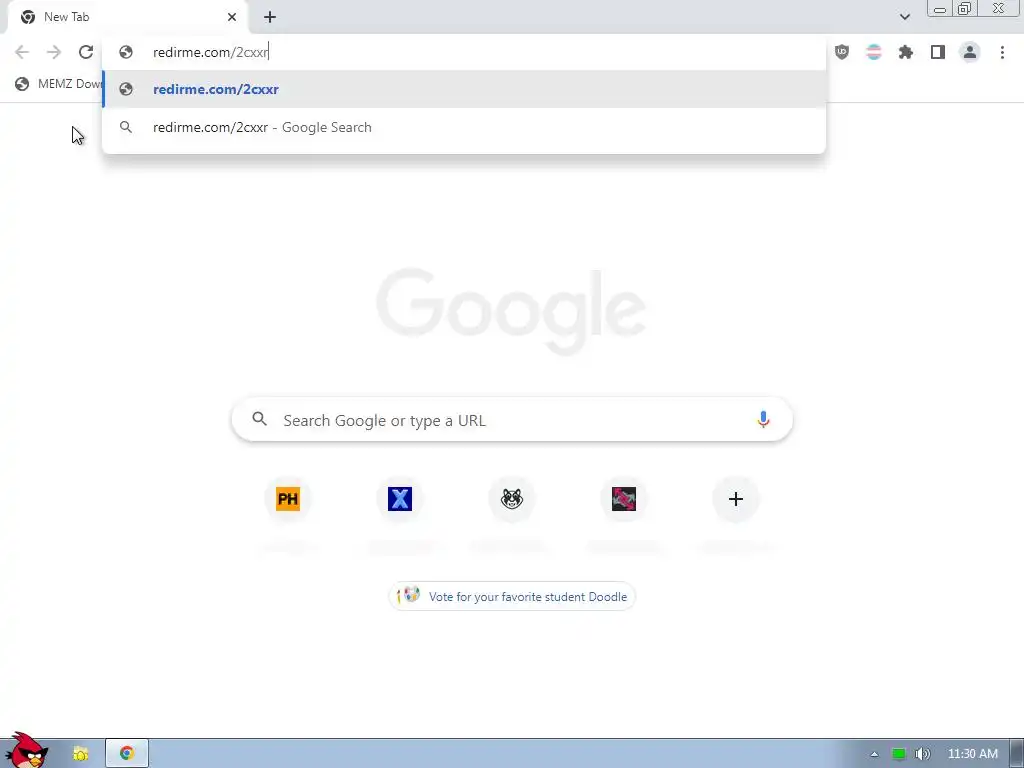Open the raccoon face shortcut tile
Image resolution: width=1024 pixels, height=768 pixels.
pyautogui.click(x=512, y=499)
